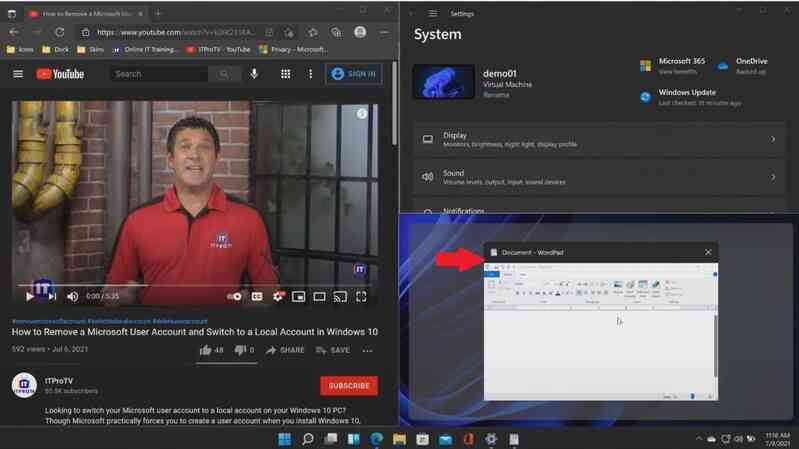
Task: Go back in the Edge browser
Action: 14,32
